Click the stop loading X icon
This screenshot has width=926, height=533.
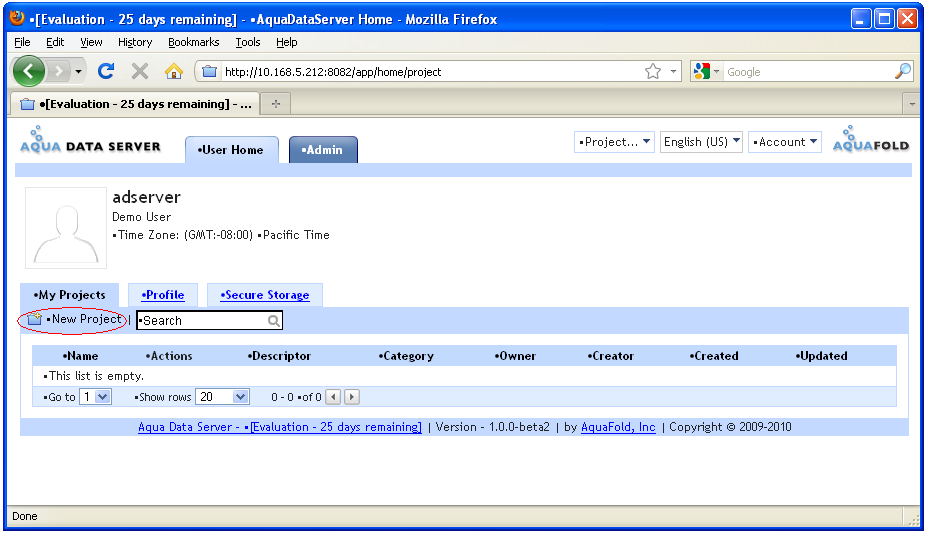140,72
